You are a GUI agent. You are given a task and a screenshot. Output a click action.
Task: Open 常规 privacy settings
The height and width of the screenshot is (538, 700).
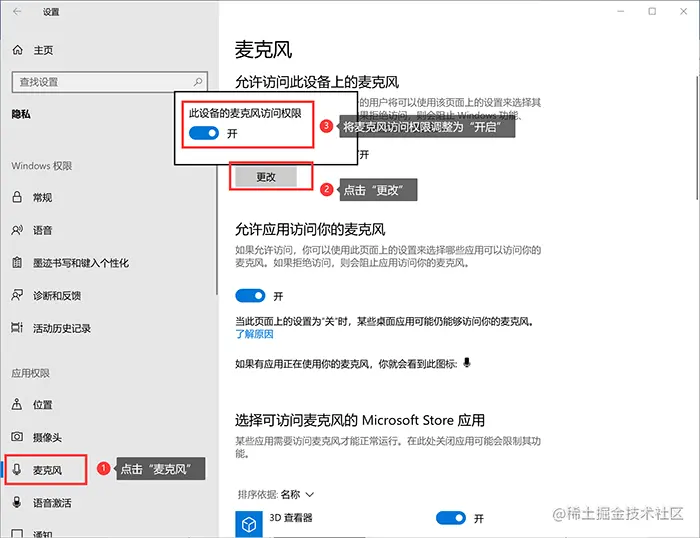tap(42, 197)
